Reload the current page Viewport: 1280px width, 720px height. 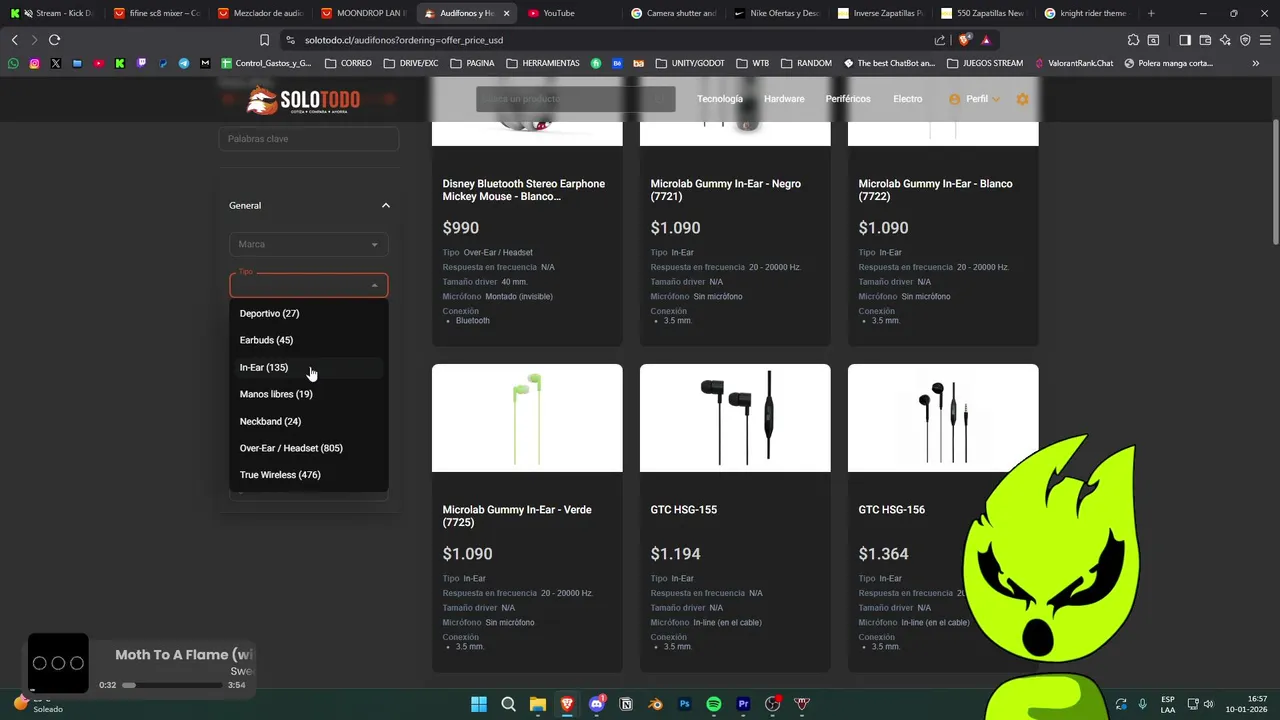pos(54,40)
